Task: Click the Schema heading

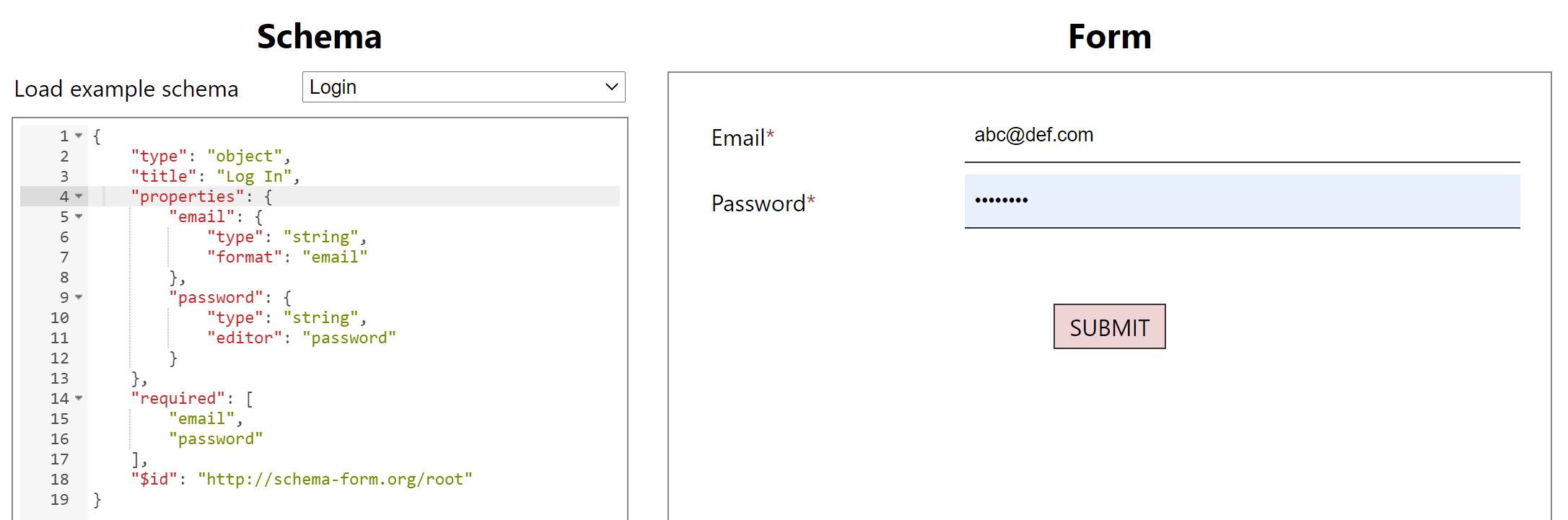Action: (319, 37)
